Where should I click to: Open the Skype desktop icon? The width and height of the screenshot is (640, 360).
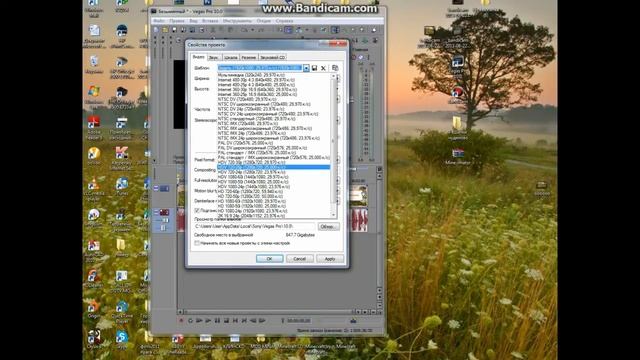coord(122,338)
